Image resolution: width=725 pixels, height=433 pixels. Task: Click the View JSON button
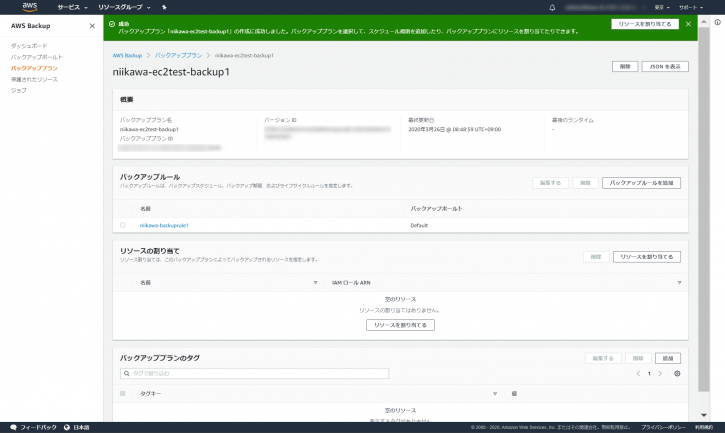click(x=665, y=67)
